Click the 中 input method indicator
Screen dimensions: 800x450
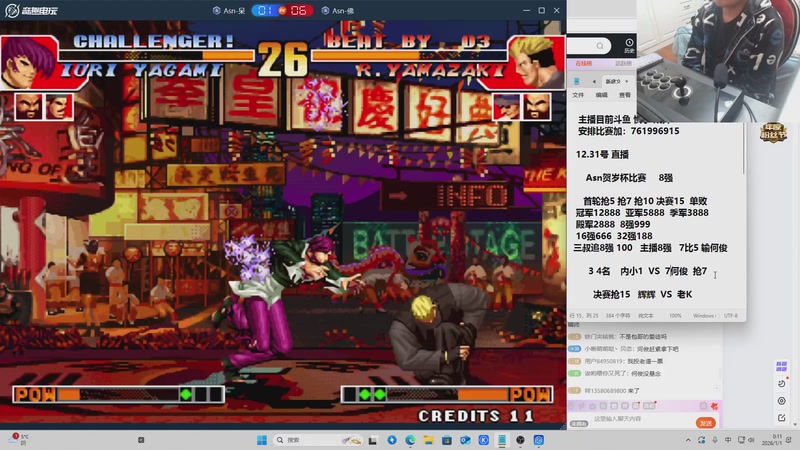(x=728, y=440)
